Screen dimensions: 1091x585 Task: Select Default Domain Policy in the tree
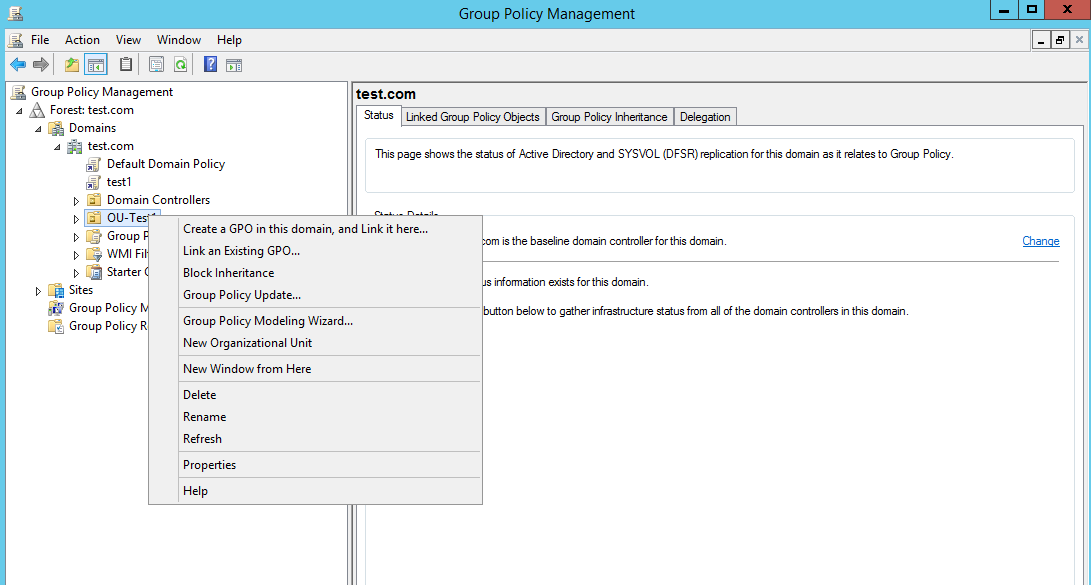(166, 164)
